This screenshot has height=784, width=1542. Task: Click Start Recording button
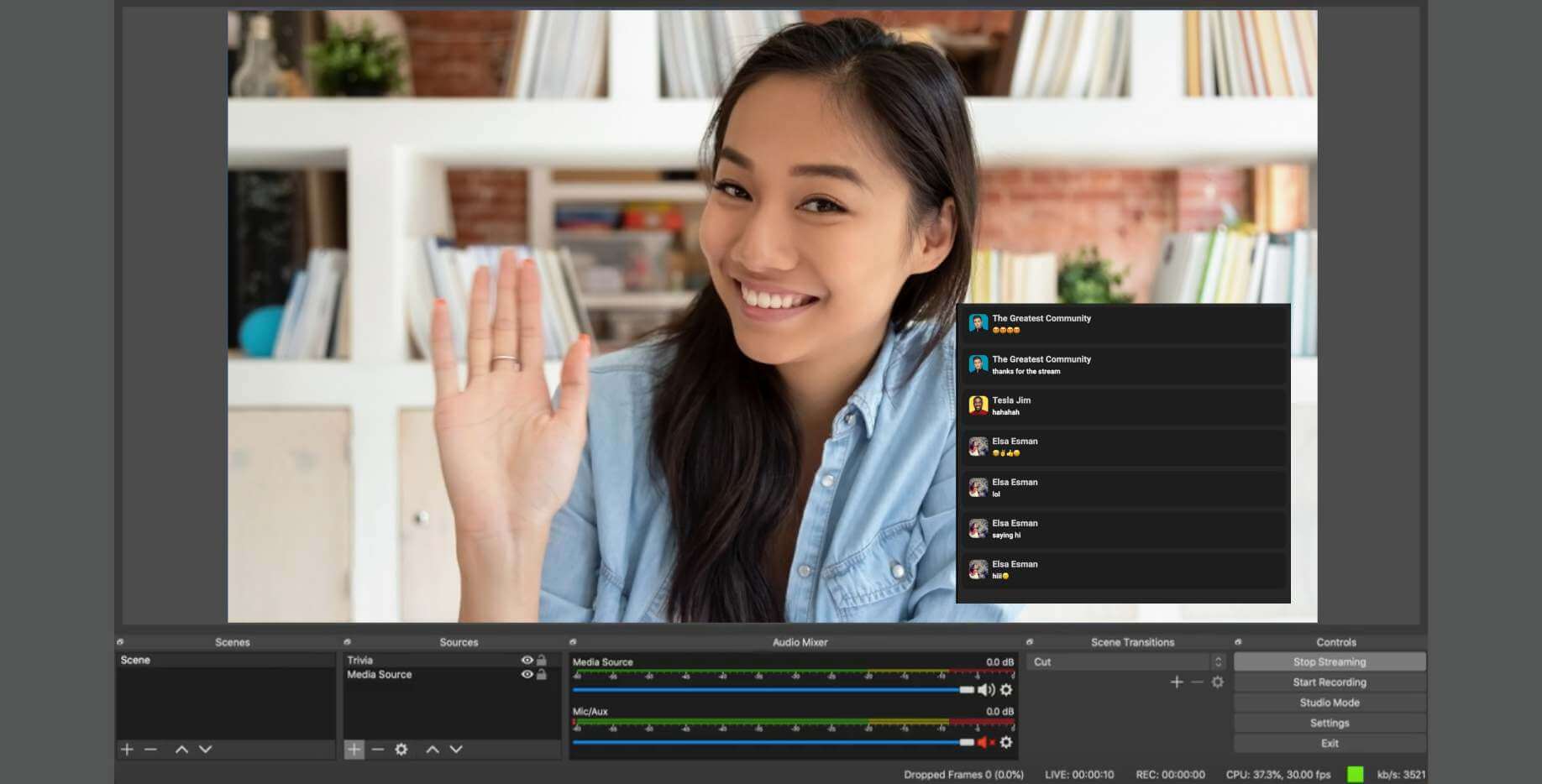point(1330,682)
